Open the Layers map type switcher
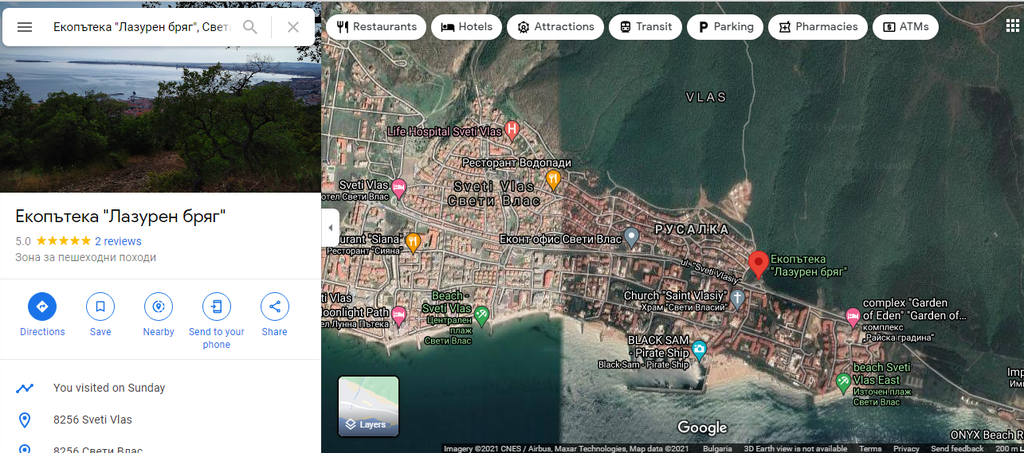The width and height of the screenshot is (1024, 453). [x=368, y=407]
